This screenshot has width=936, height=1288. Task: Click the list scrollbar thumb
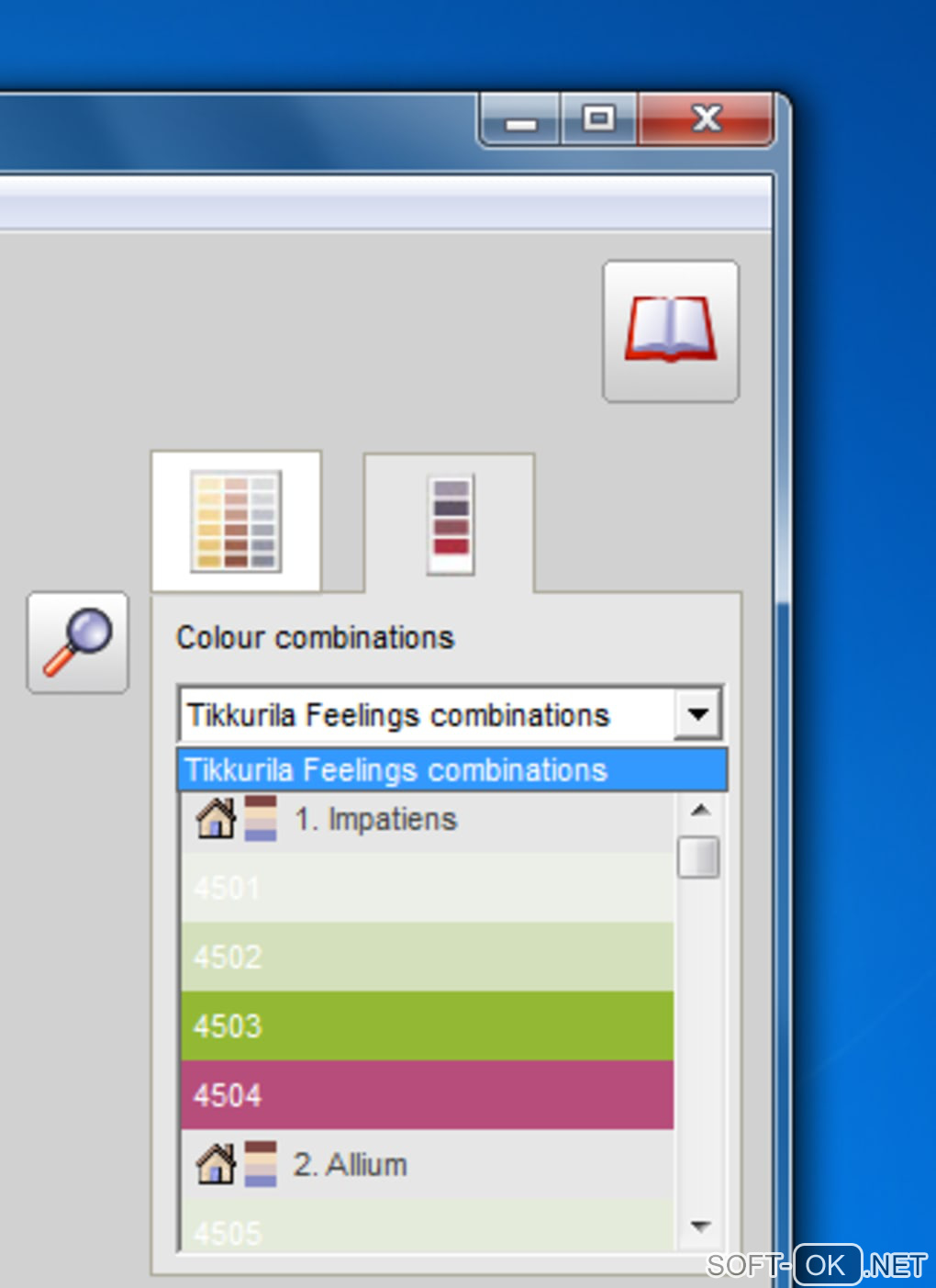click(698, 857)
